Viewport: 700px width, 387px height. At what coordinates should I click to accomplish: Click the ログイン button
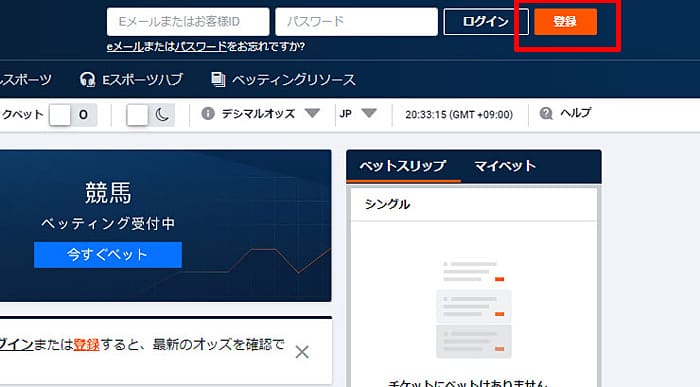(486, 21)
